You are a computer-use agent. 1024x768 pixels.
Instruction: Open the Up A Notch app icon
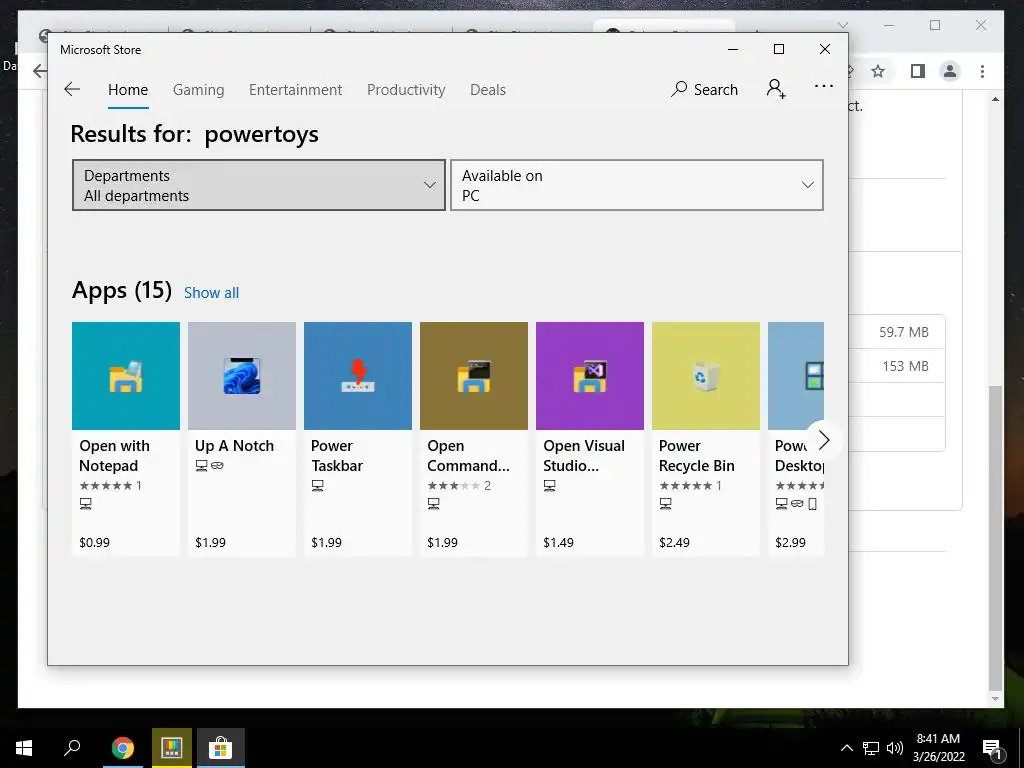(242, 376)
